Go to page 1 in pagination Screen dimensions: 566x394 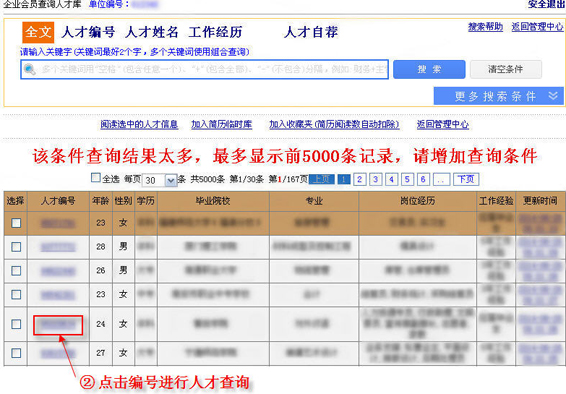tap(344, 179)
